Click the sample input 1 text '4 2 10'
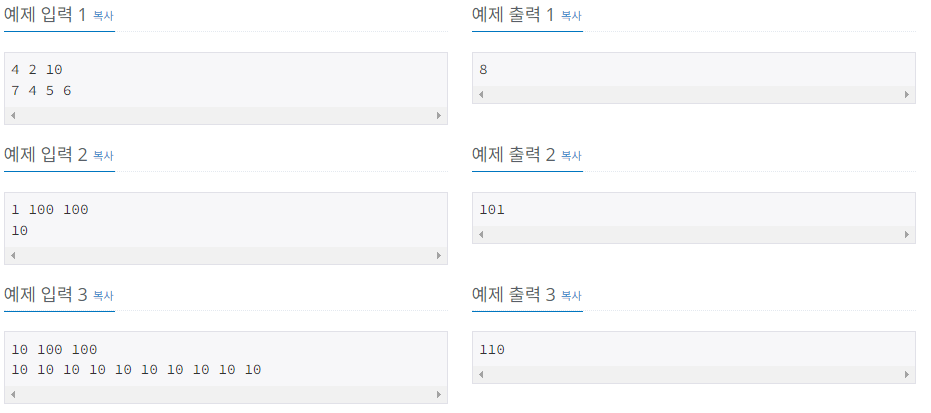The height and width of the screenshot is (413, 931). point(37,70)
